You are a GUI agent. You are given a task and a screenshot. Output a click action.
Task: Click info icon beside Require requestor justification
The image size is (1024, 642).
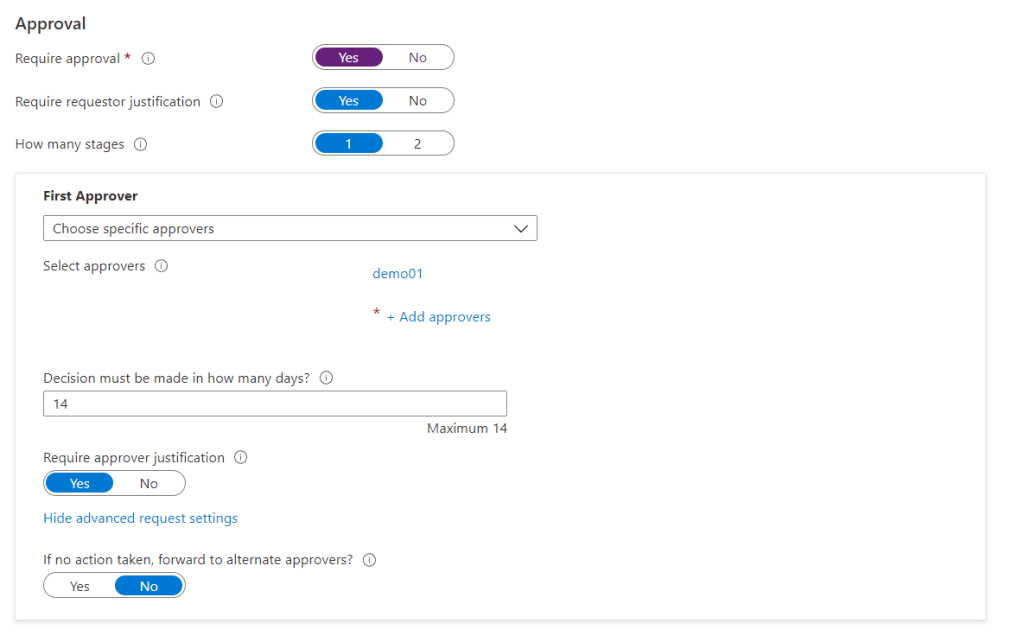coord(217,102)
